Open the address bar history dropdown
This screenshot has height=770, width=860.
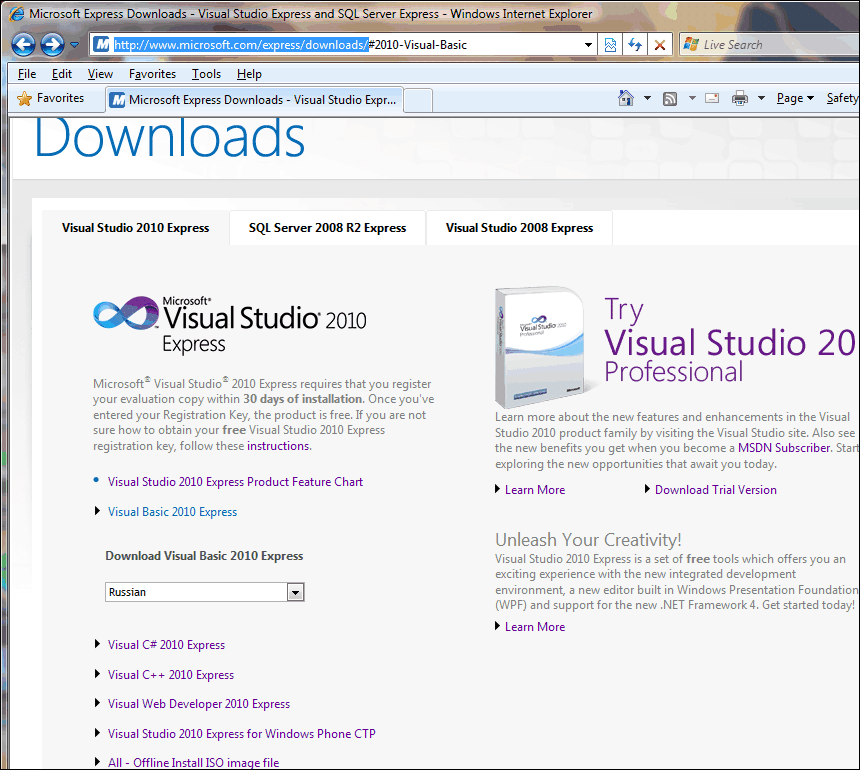[x=588, y=45]
